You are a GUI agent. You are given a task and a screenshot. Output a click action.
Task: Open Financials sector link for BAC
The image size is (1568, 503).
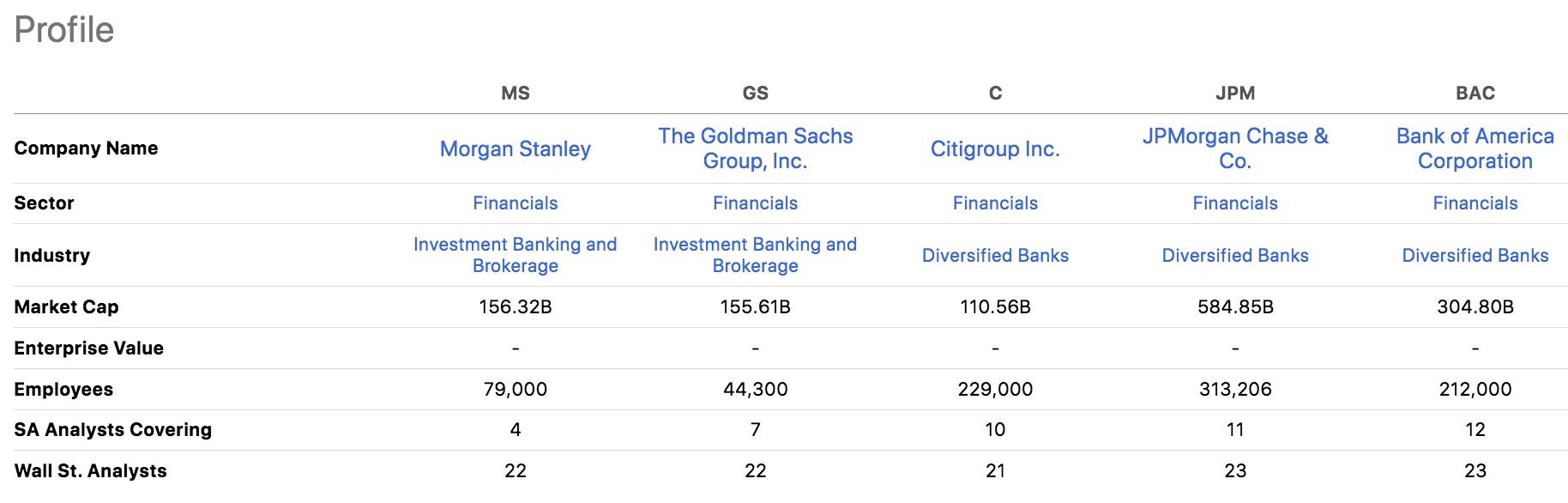[x=1475, y=203]
